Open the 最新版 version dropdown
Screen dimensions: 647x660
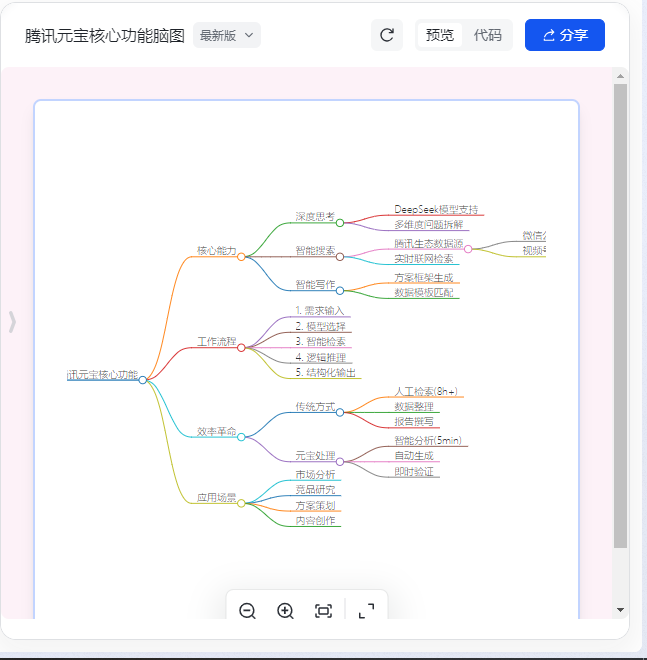point(227,35)
